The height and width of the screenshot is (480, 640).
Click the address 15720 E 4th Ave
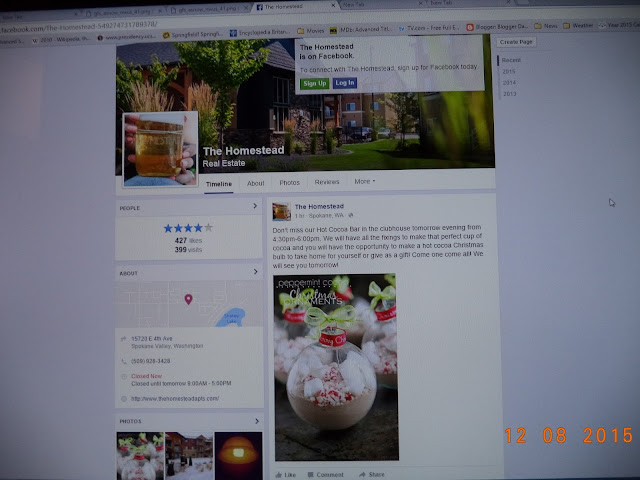pyautogui.click(x=152, y=338)
